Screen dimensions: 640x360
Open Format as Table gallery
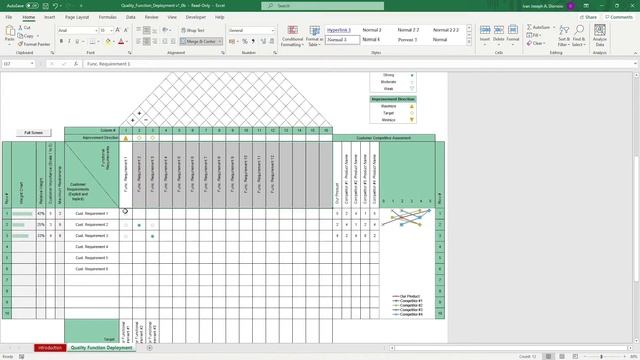(315, 36)
